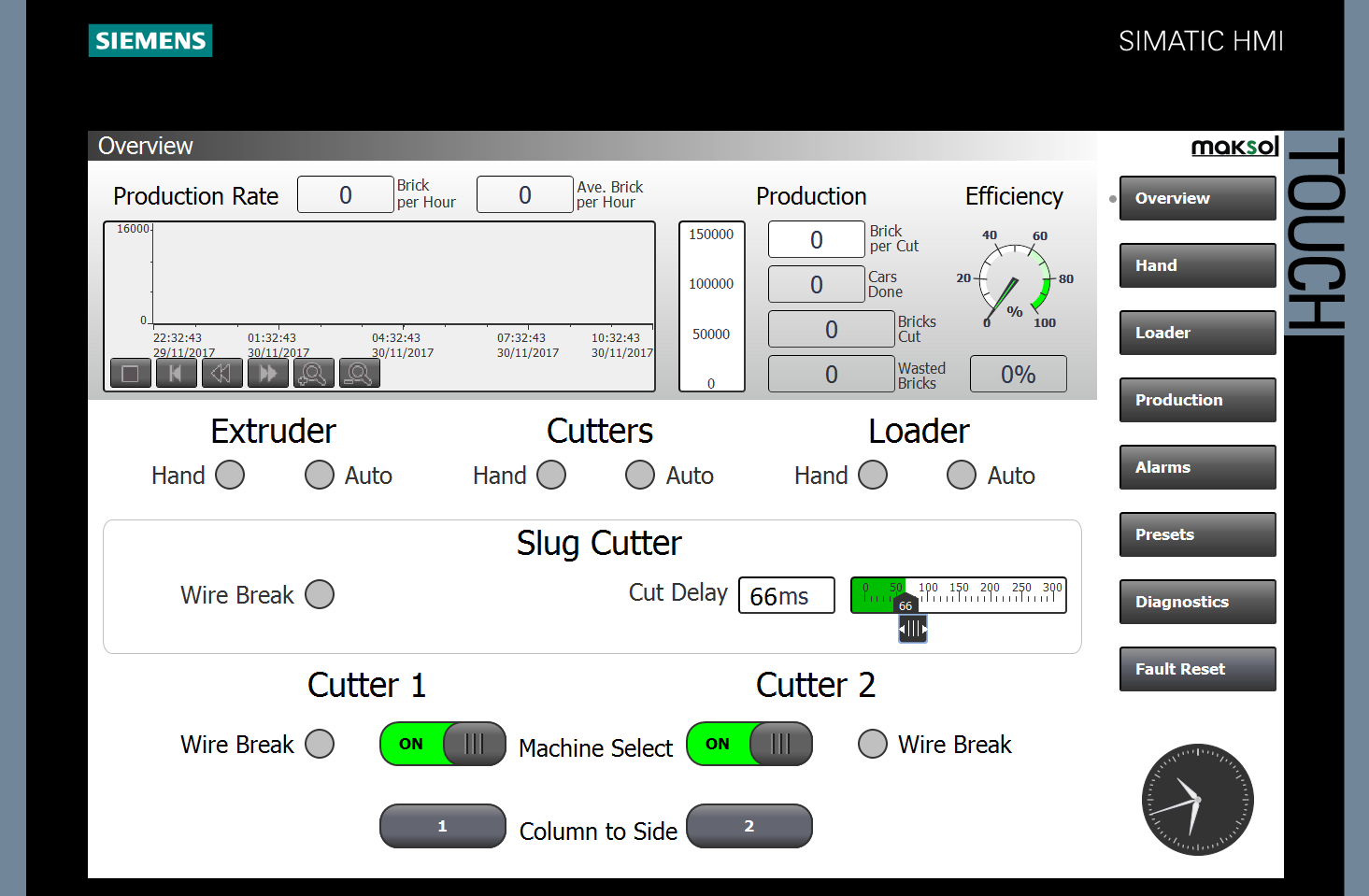
Task: Open the Presets screen
Action: pos(1198,534)
